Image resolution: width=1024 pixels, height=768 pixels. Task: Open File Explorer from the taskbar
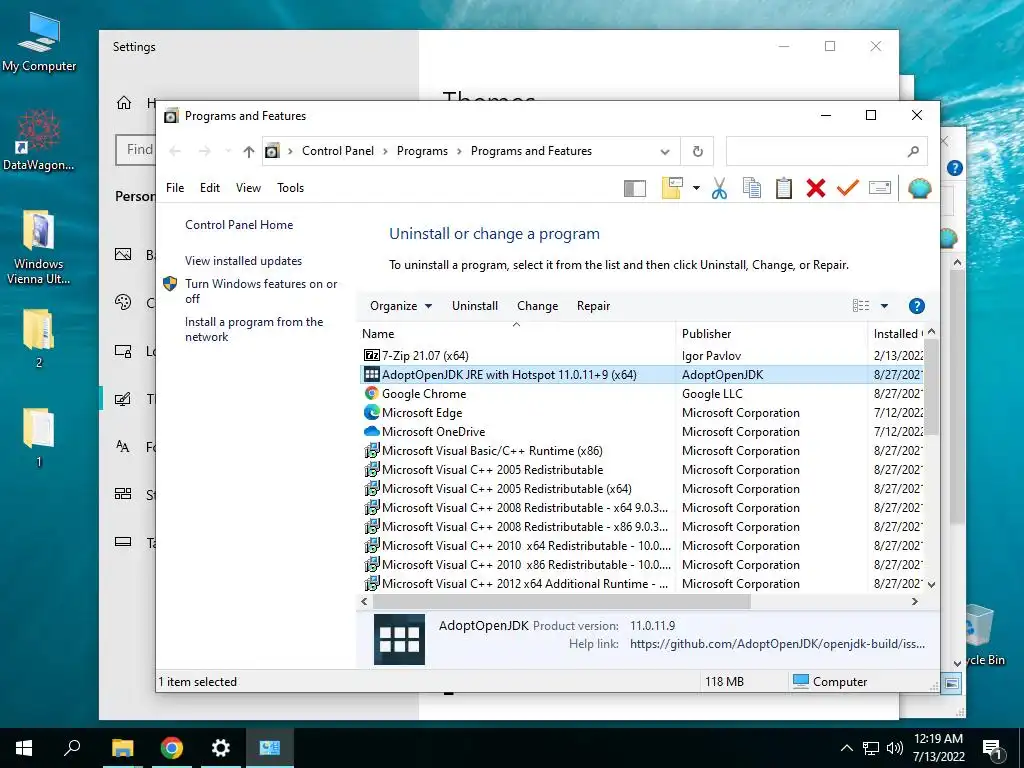122,748
